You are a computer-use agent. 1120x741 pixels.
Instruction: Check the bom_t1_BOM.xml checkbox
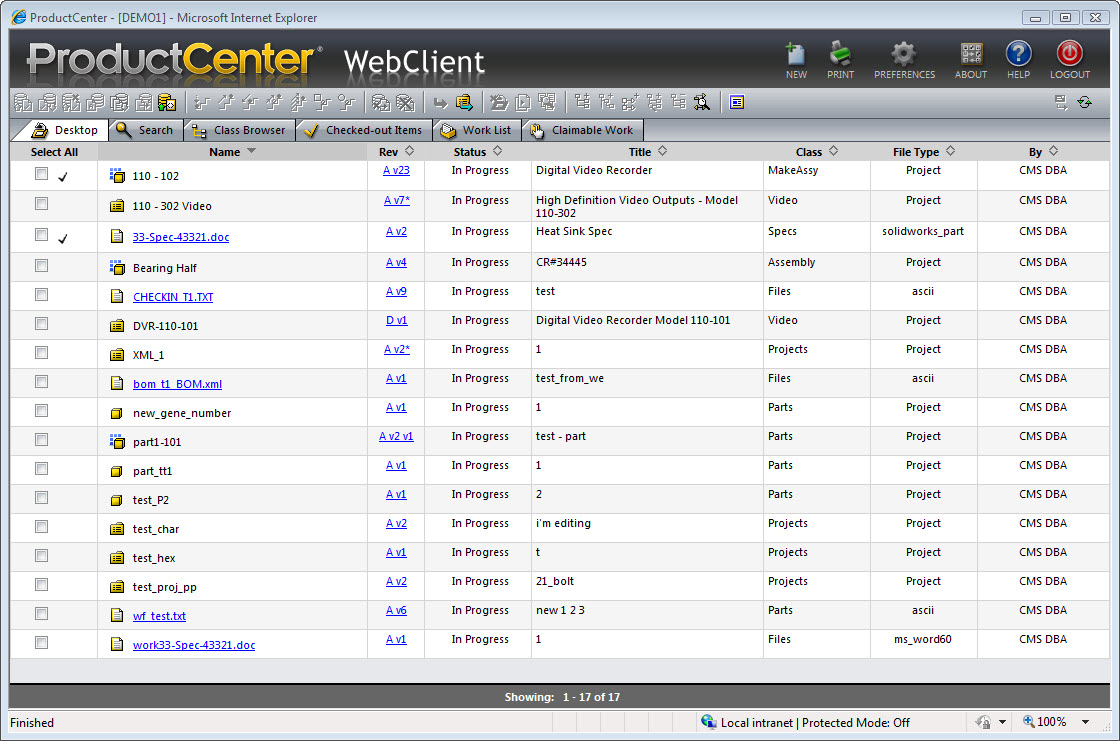[x=41, y=382]
